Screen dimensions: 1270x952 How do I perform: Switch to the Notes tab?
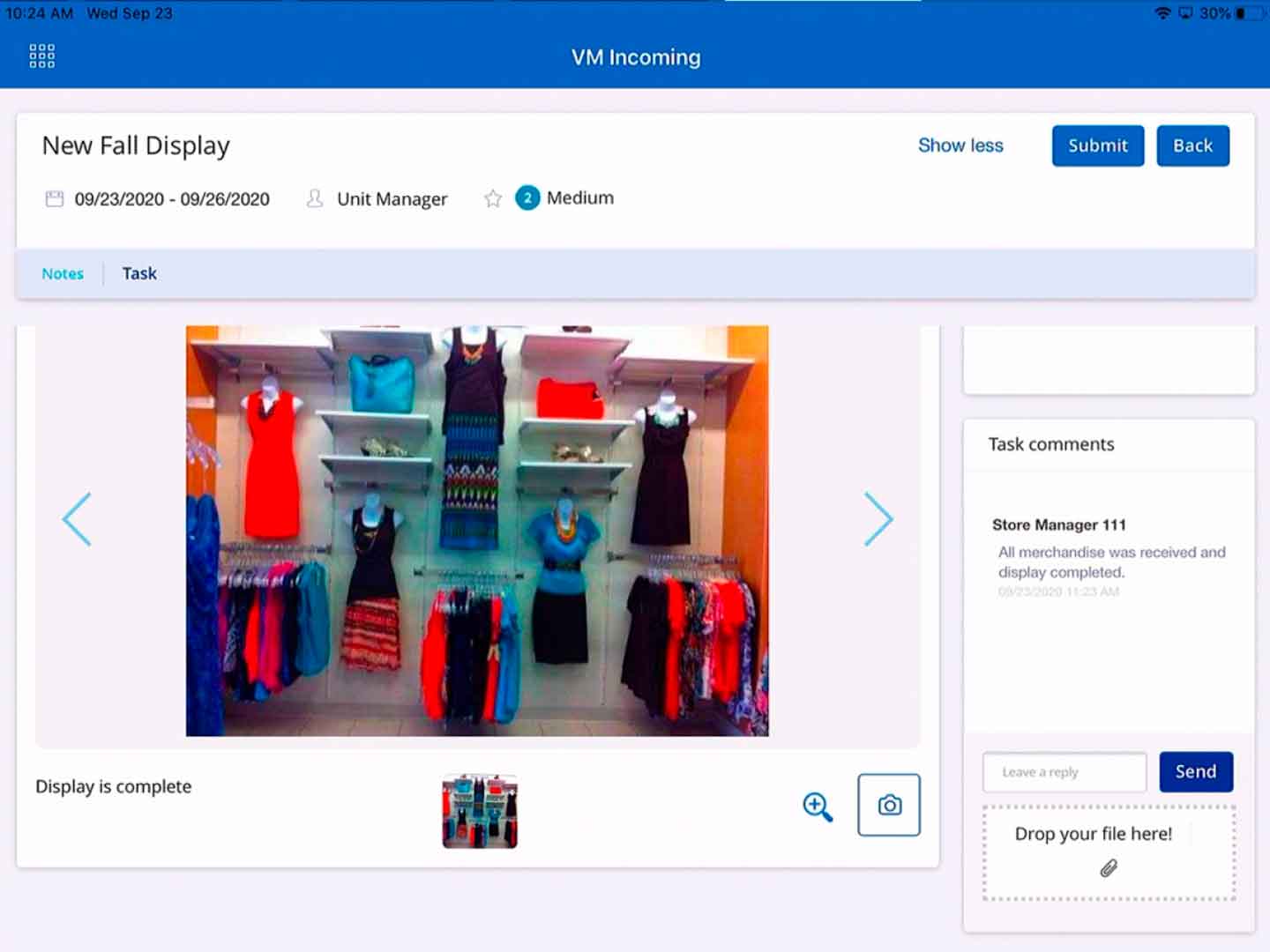coord(63,274)
